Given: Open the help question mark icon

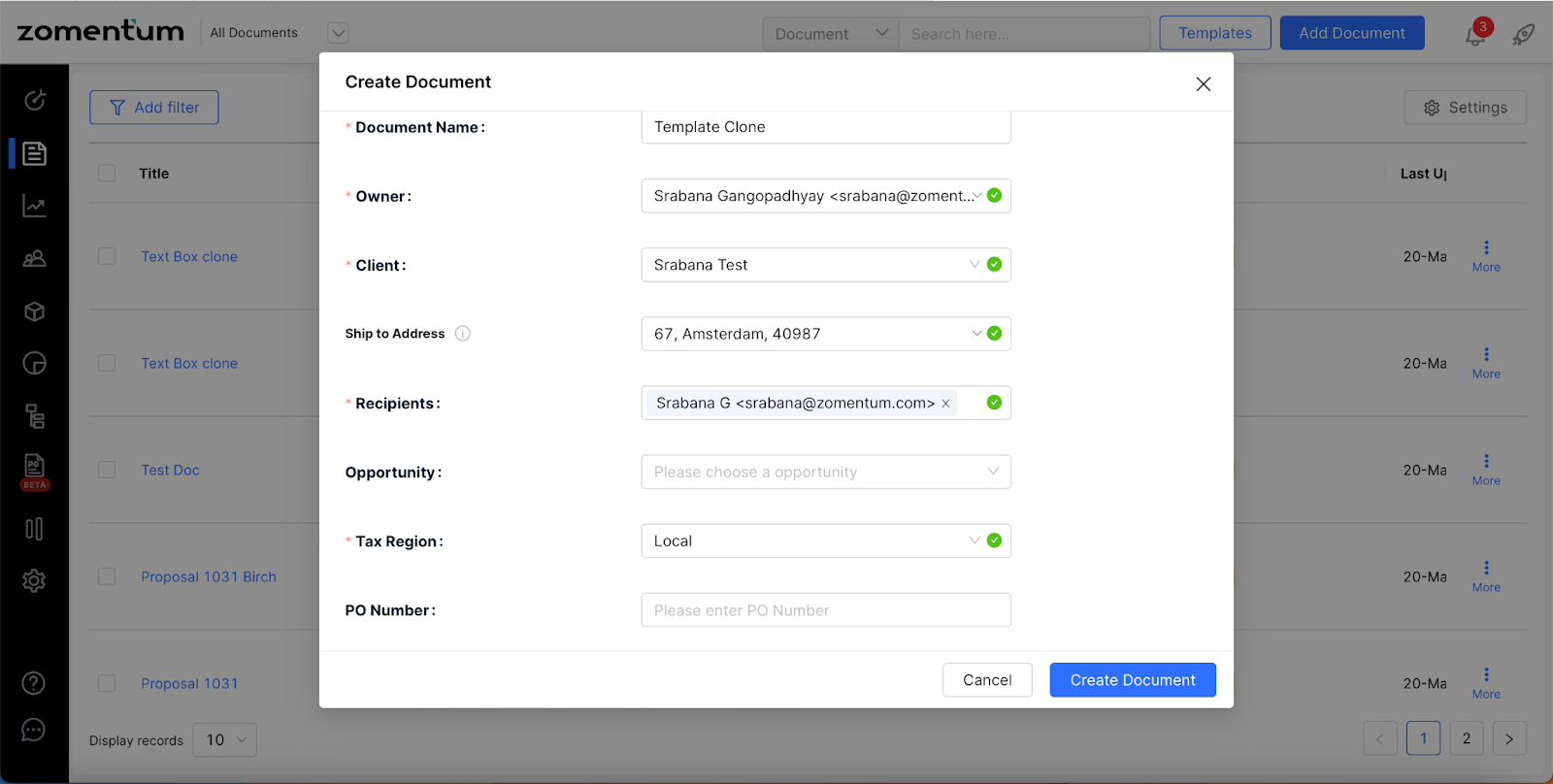Looking at the screenshot, I should pyautogui.click(x=34, y=683).
